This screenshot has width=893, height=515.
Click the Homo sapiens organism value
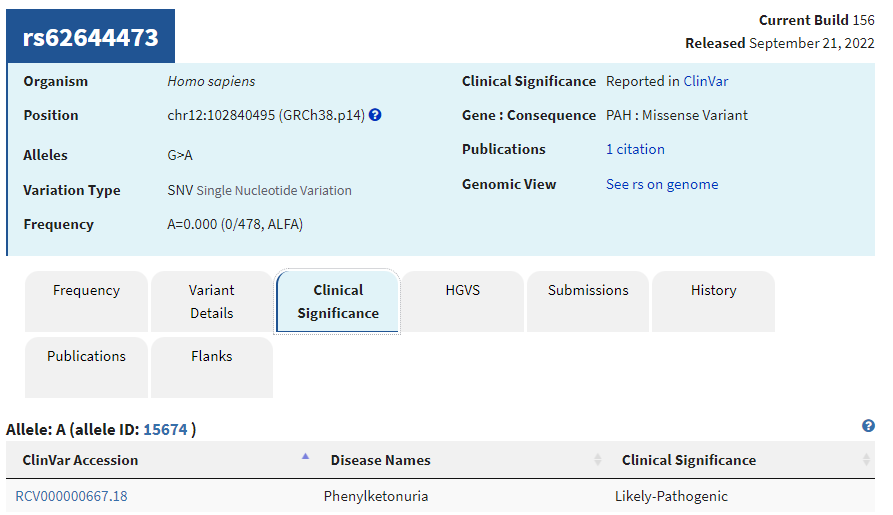click(x=211, y=81)
